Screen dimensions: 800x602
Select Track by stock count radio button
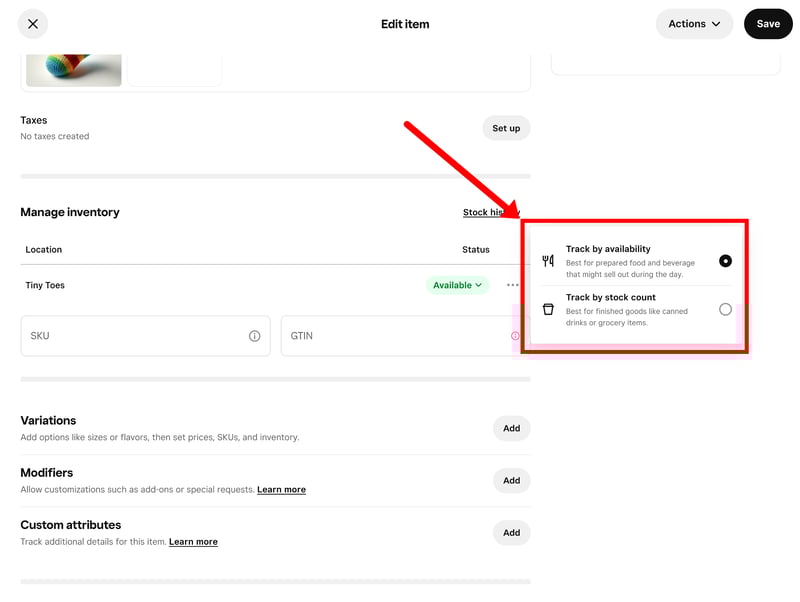(725, 310)
